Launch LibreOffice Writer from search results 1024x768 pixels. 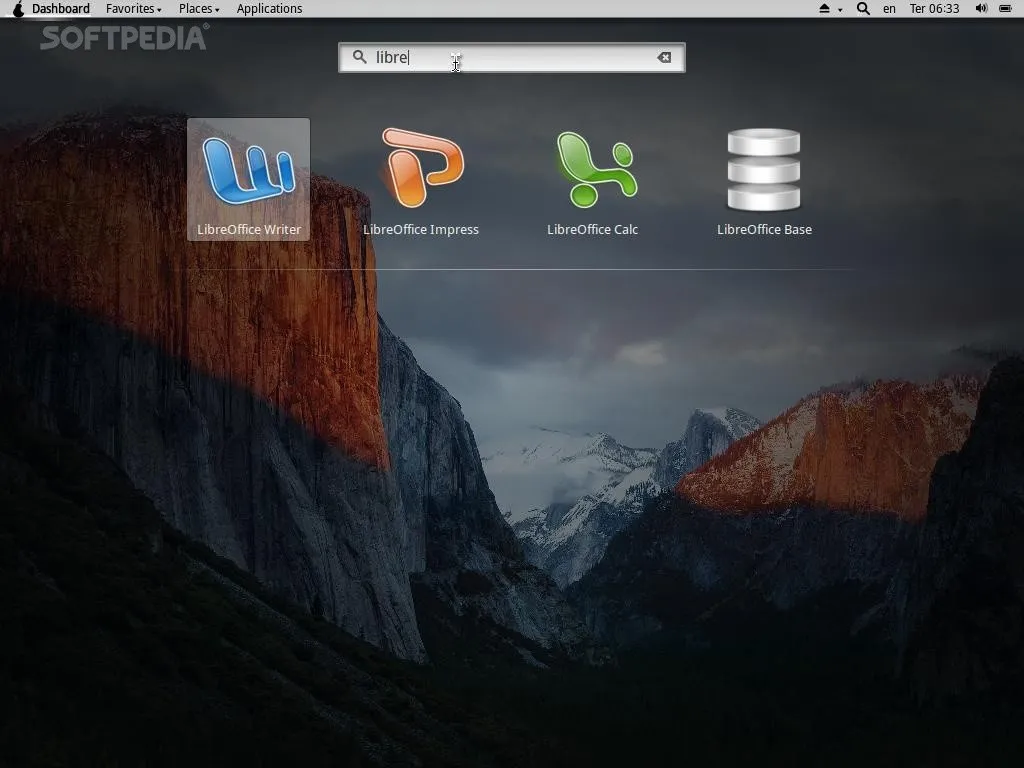[248, 178]
